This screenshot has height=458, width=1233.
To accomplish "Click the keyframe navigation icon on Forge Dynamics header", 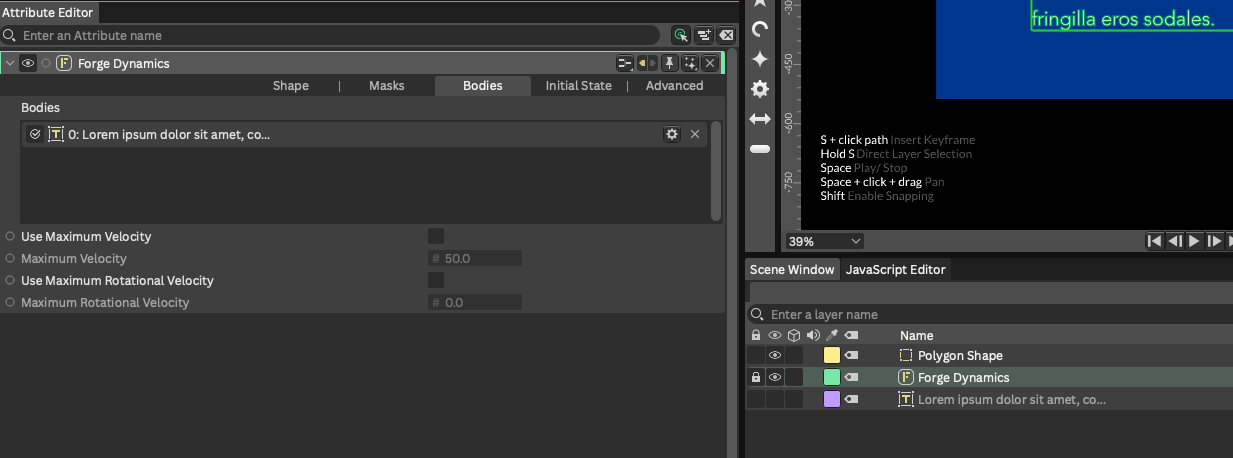I will point(648,63).
